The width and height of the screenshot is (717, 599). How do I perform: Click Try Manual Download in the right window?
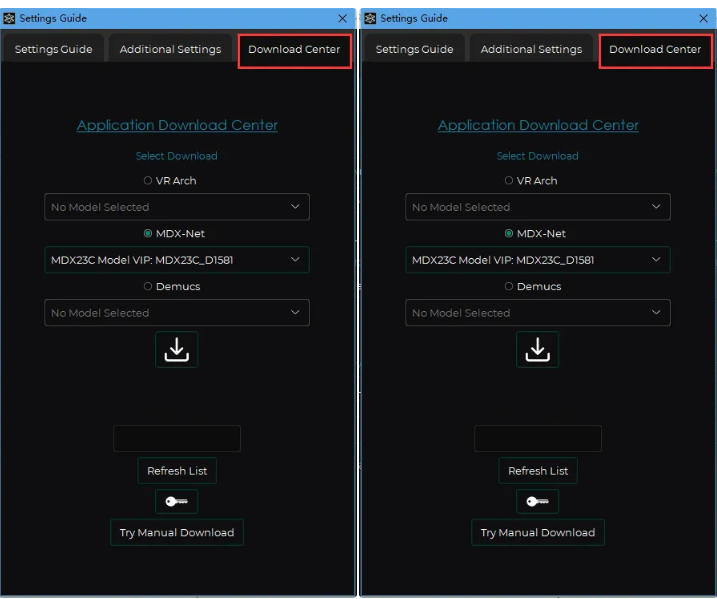(537, 532)
